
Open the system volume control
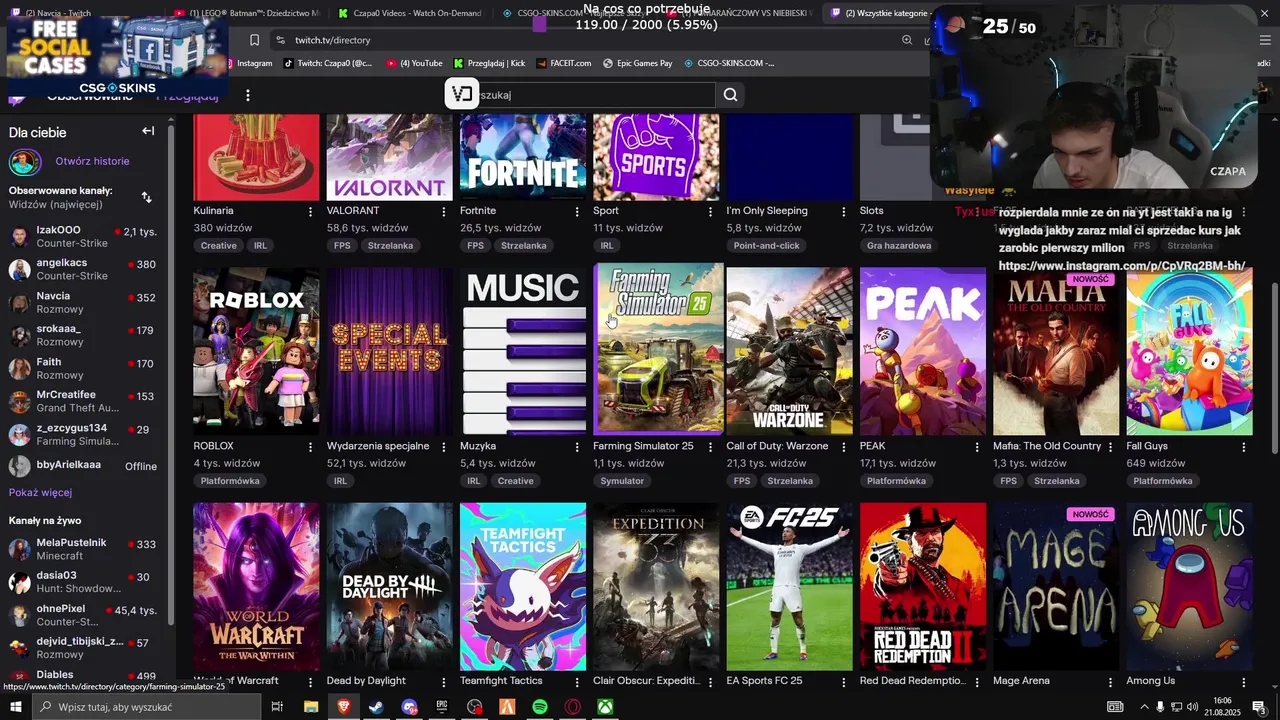[1193, 707]
